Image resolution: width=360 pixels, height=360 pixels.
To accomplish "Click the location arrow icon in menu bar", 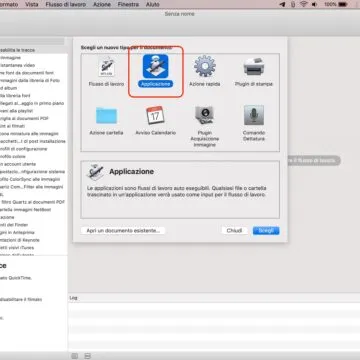I will tap(282, 4).
